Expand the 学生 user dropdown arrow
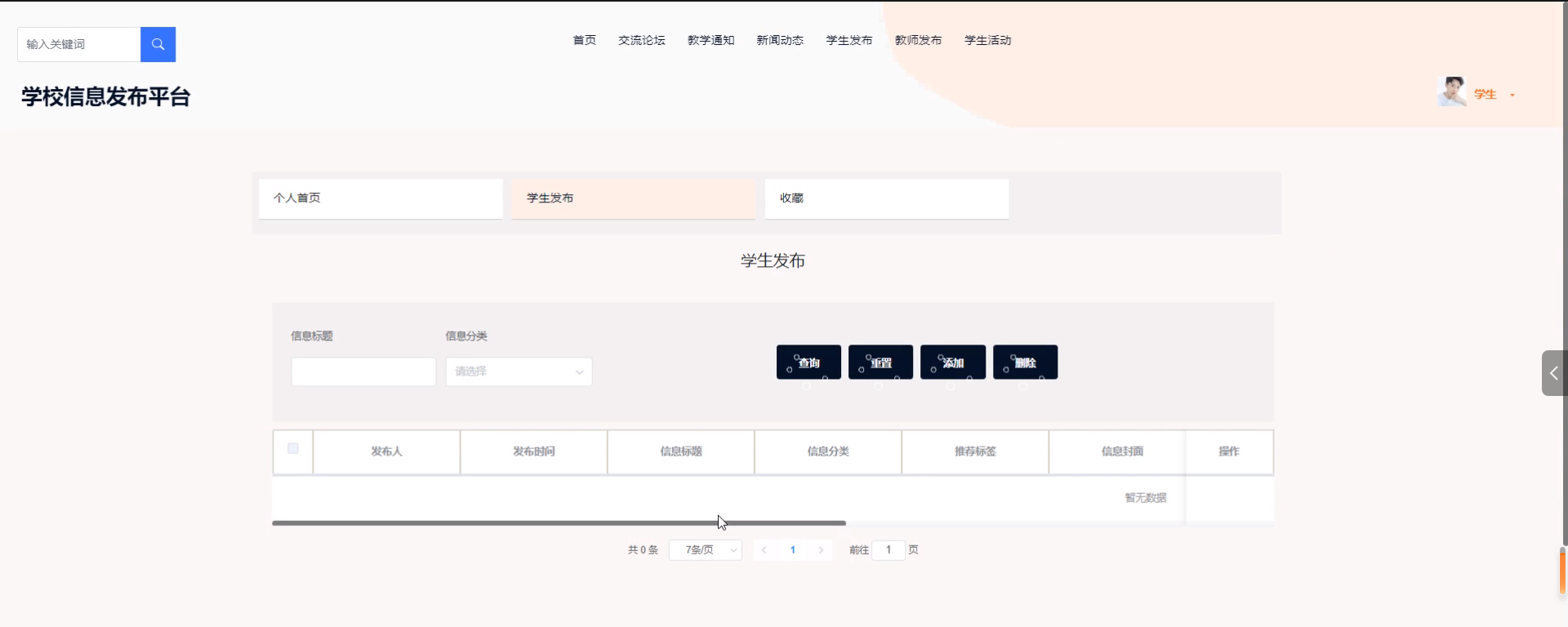Viewport: 1568px width, 627px height. coord(1512,96)
